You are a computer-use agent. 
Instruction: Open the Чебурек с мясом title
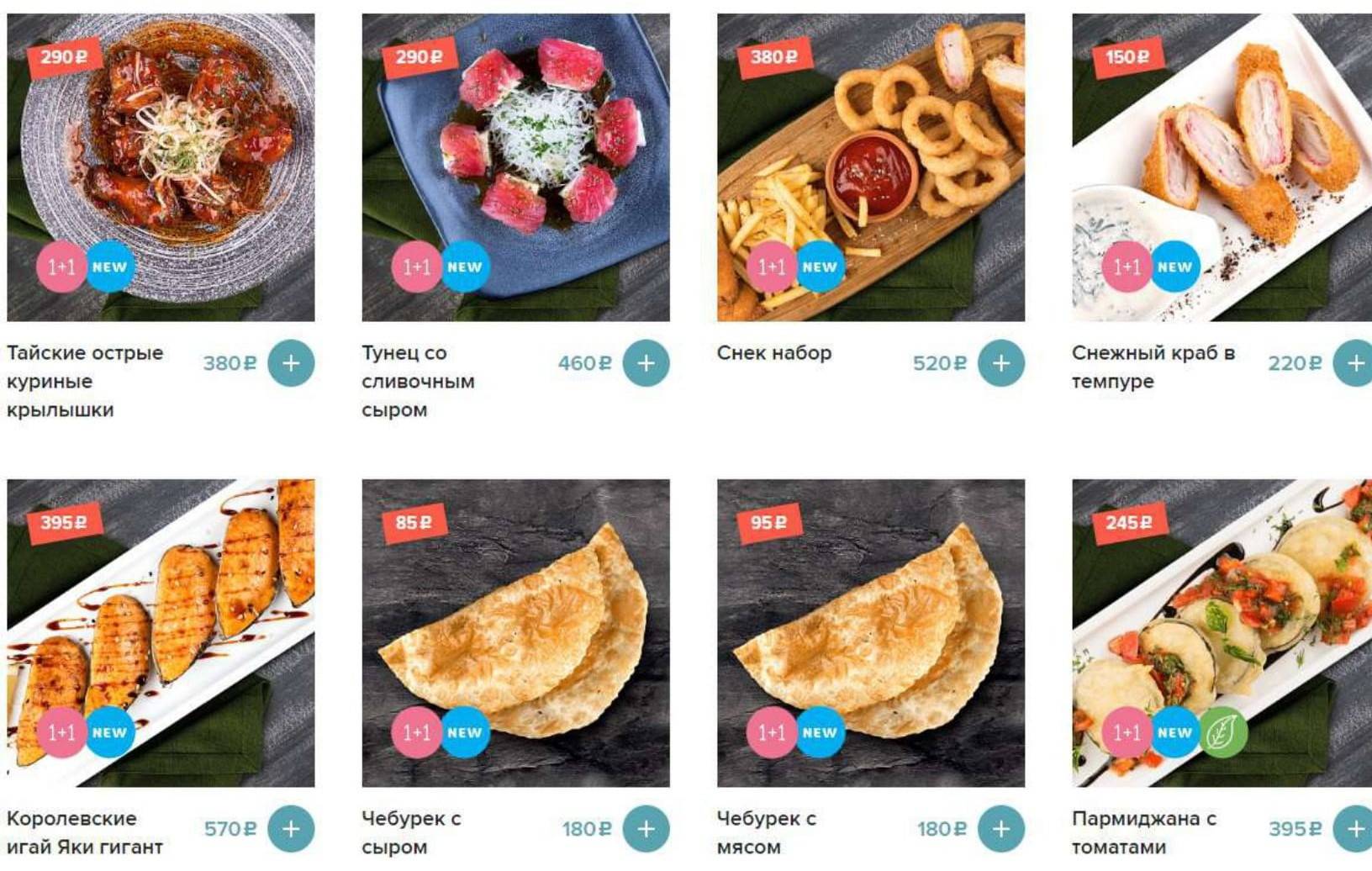766,832
